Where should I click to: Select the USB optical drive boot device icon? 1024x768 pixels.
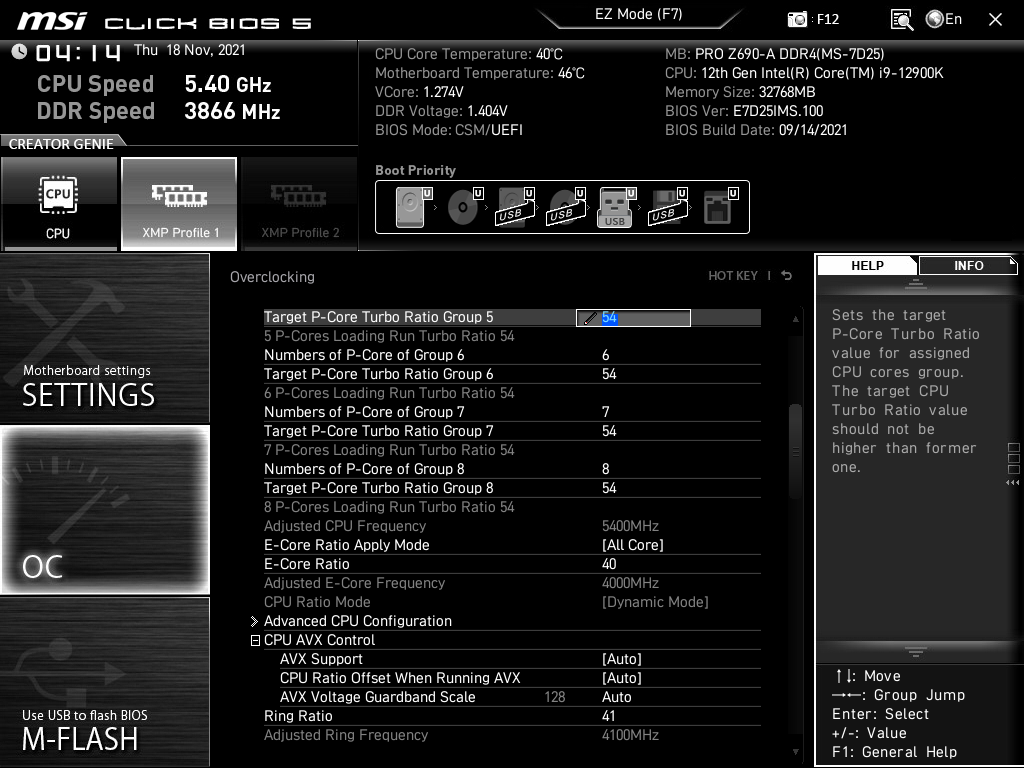click(x=566, y=206)
